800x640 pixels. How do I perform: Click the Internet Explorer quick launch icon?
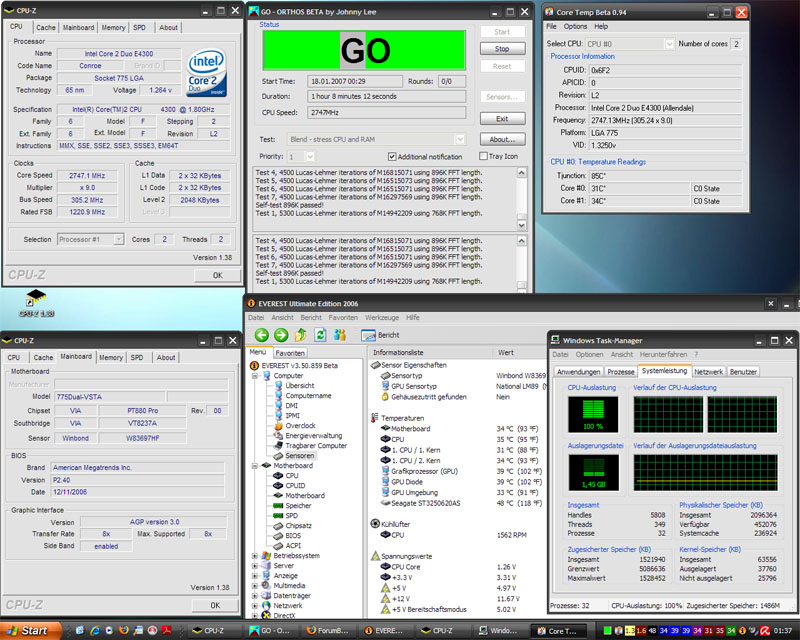tap(95, 631)
